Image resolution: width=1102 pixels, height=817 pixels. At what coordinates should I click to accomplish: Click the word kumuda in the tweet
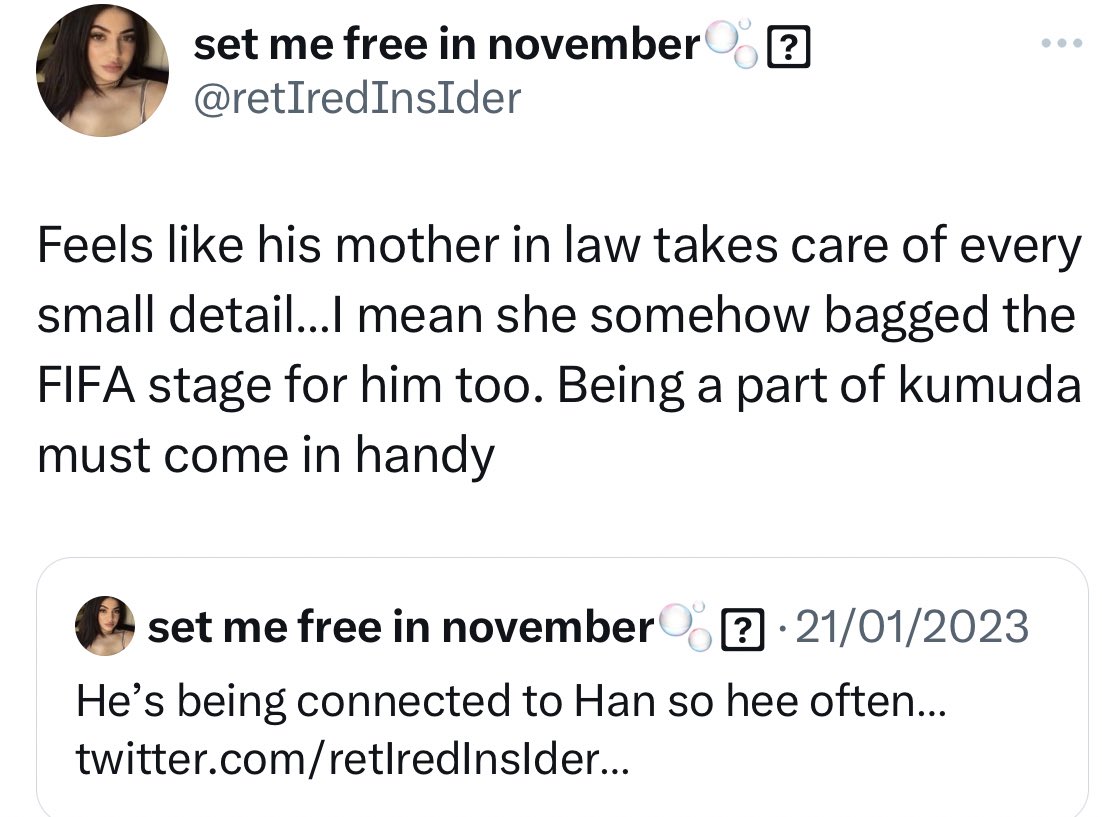click(x=990, y=385)
